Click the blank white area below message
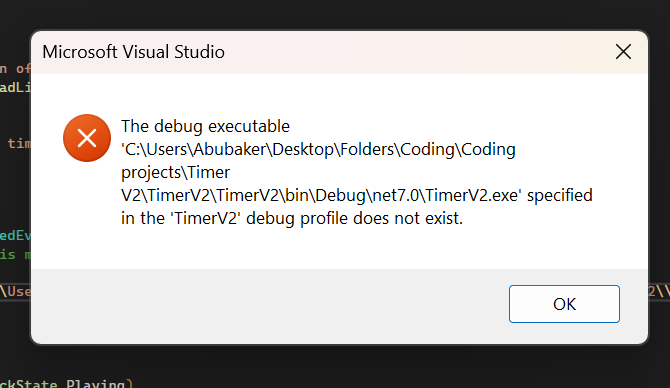670x388 pixels. pyautogui.click(x=340, y=250)
